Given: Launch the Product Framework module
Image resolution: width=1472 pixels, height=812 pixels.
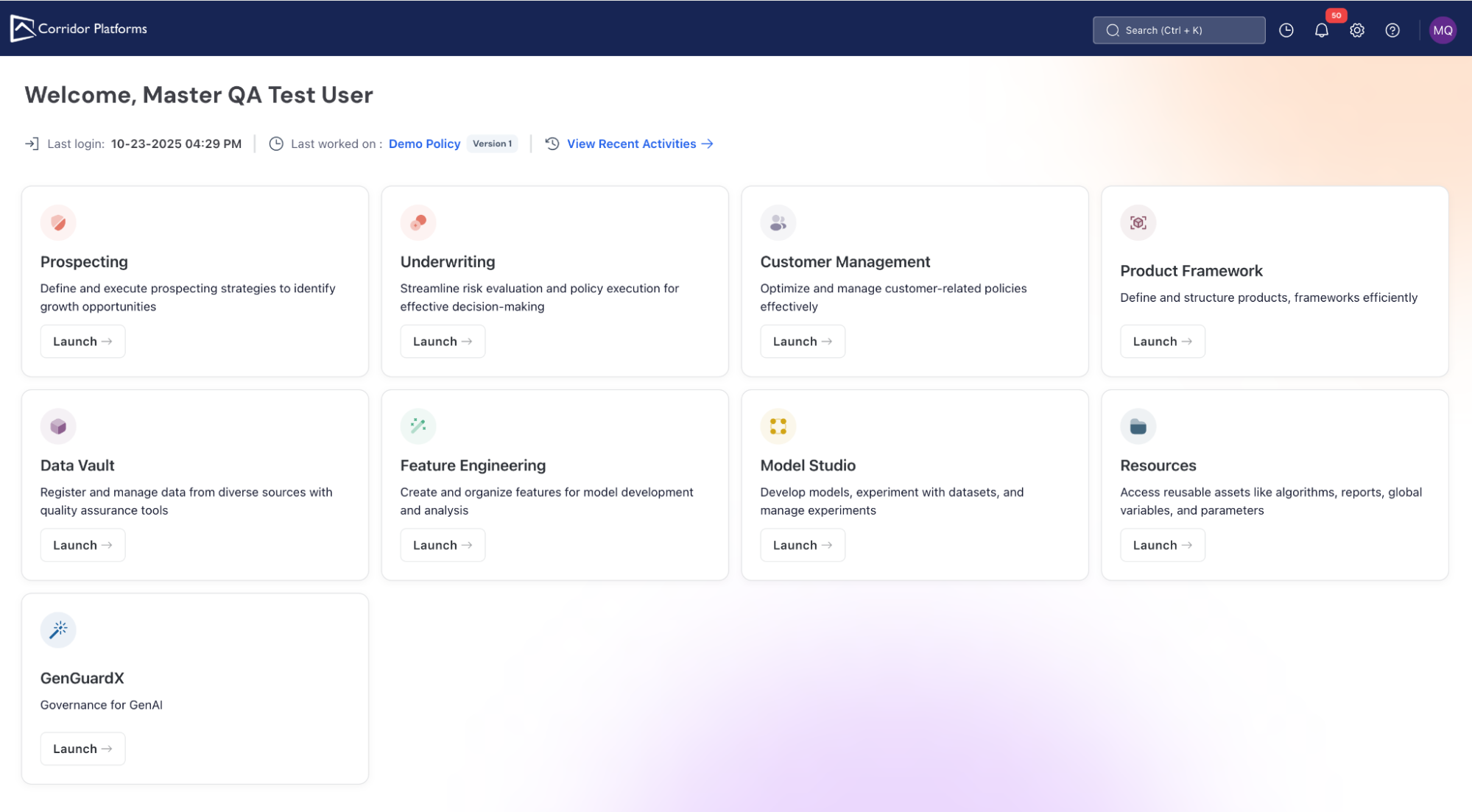Looking at the screenshot, I should point(1162,342).
